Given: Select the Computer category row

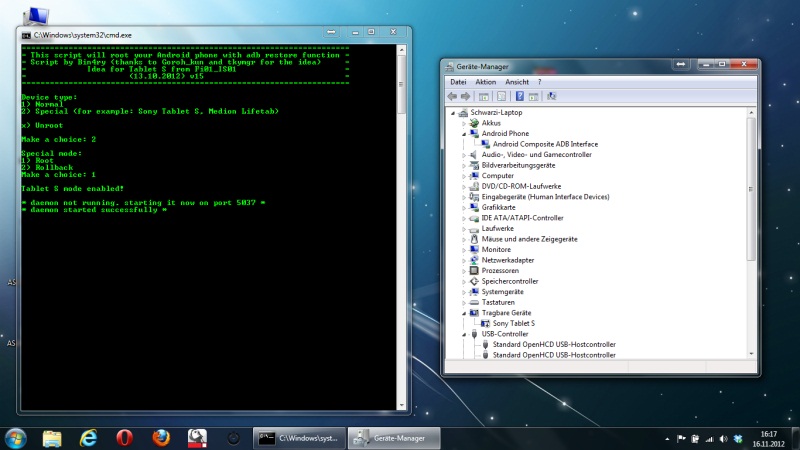Looking at the screenshot, I should [497, 176].
